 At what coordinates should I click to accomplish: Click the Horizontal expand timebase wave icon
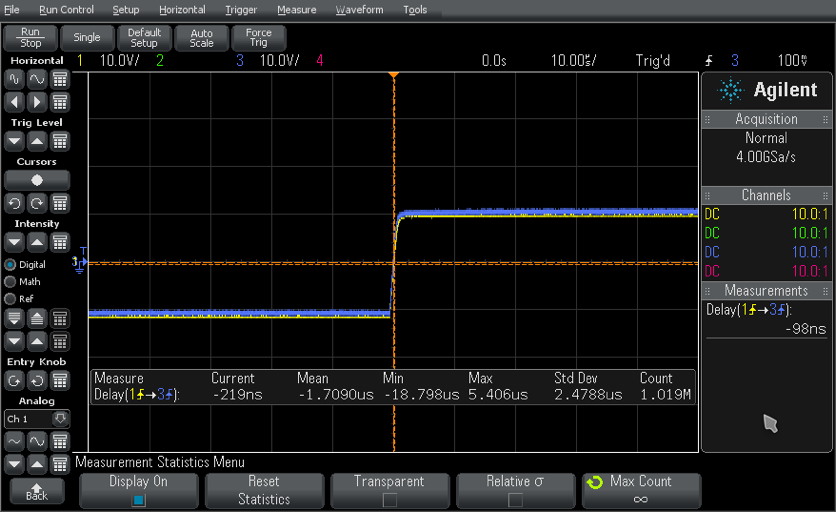[37, 79]
